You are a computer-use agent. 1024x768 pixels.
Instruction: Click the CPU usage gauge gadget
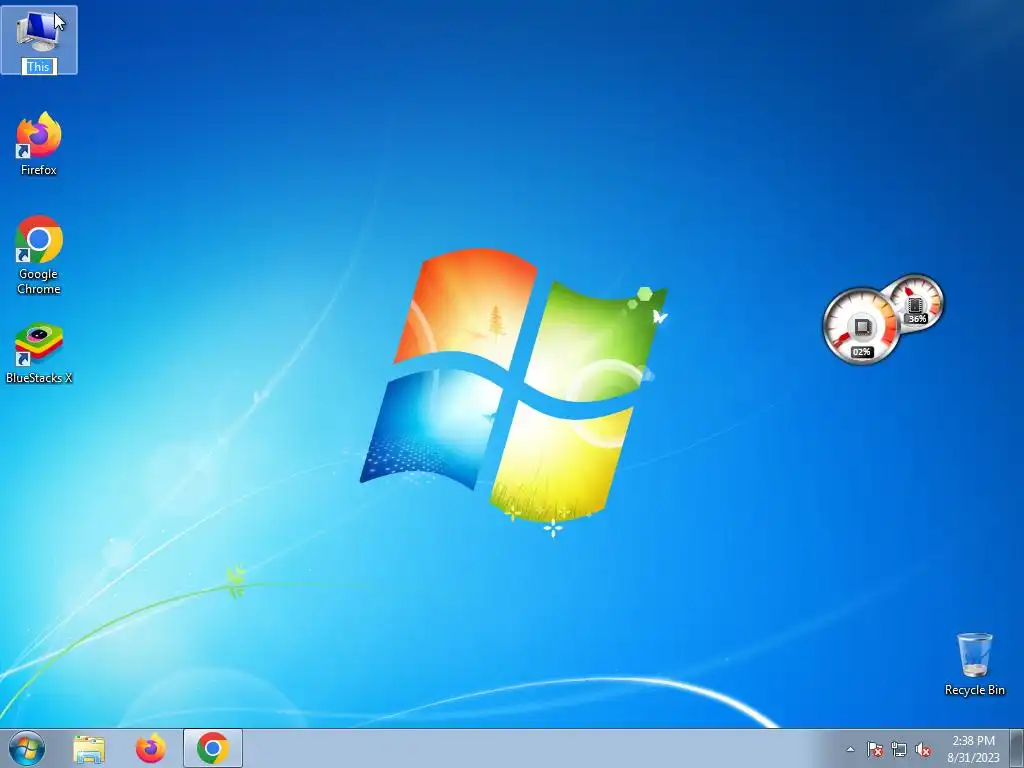861,326
